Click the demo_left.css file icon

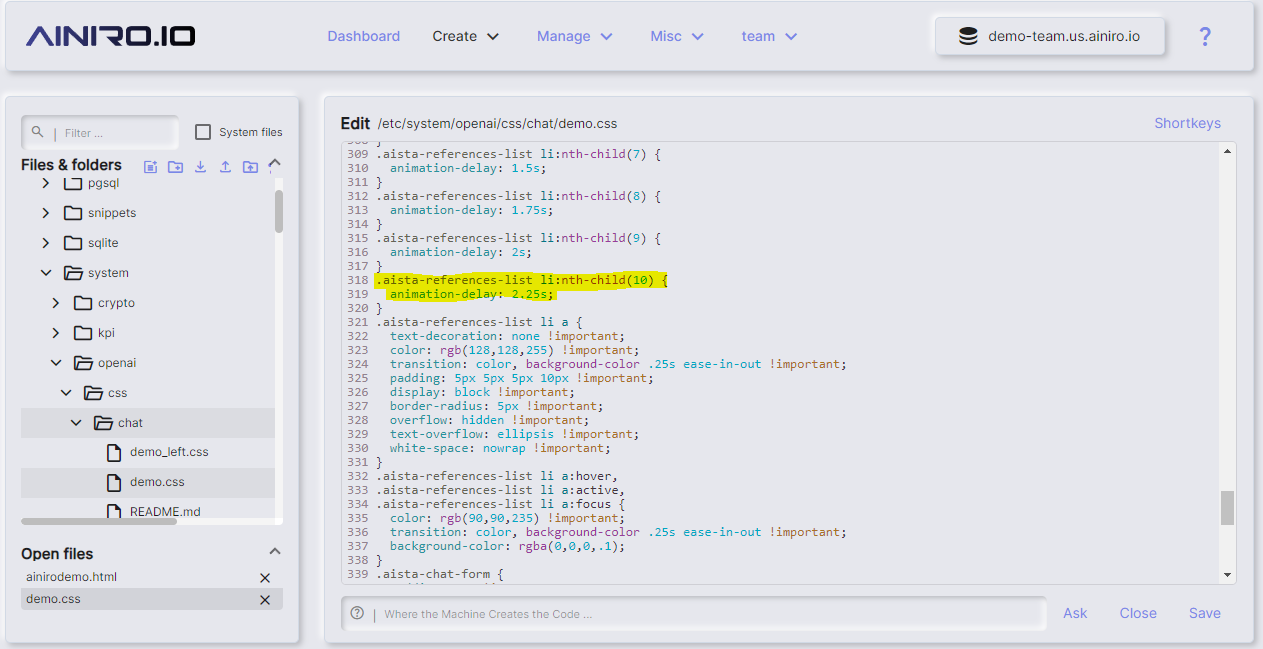114,452
